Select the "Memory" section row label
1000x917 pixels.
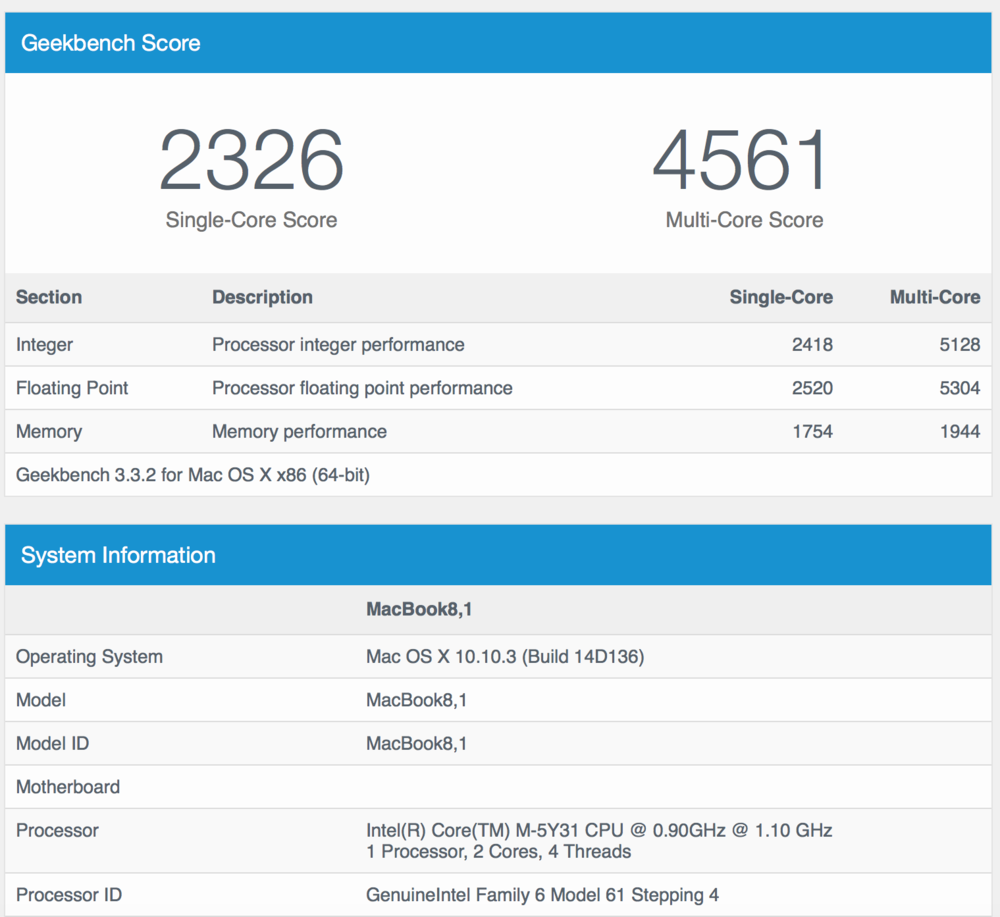[49, 432]
